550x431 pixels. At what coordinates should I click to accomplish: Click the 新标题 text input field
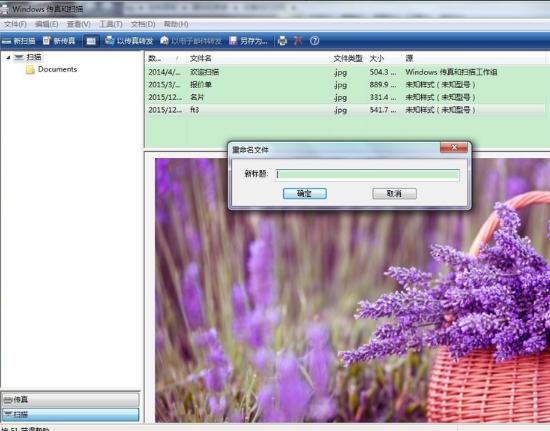coord(367,175)
